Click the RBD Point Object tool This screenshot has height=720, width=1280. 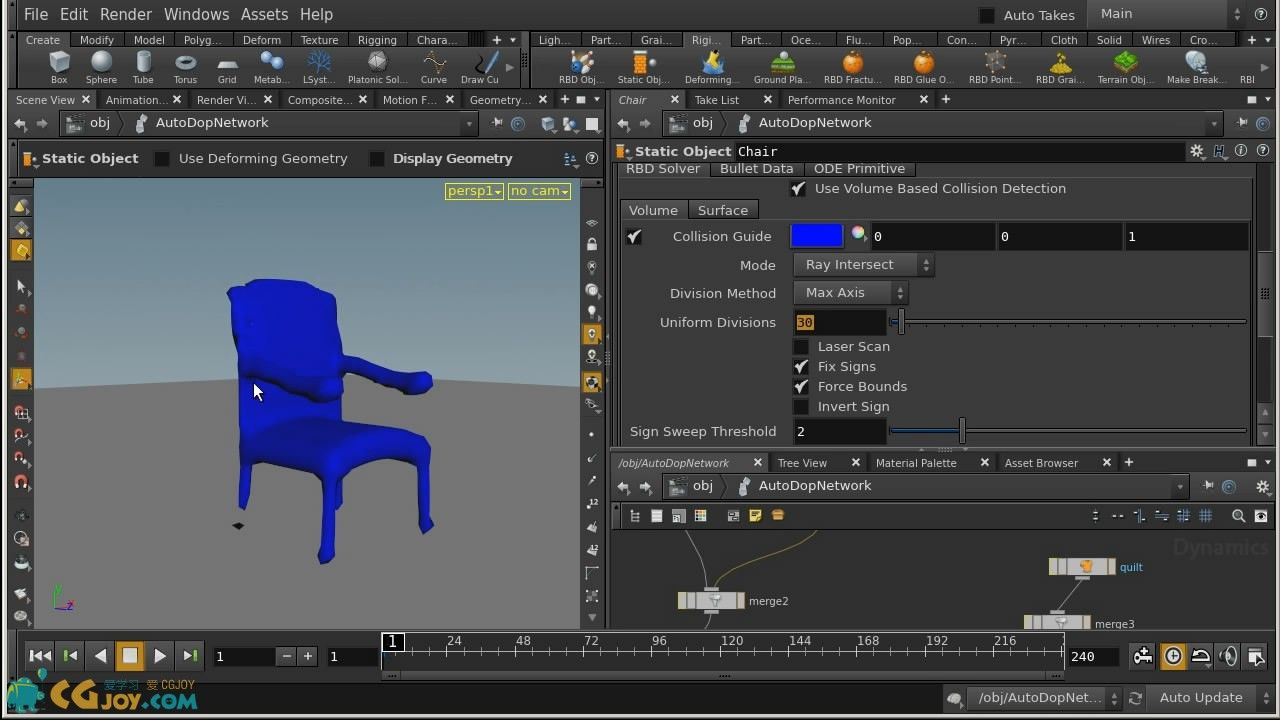(x=994, y=67)
